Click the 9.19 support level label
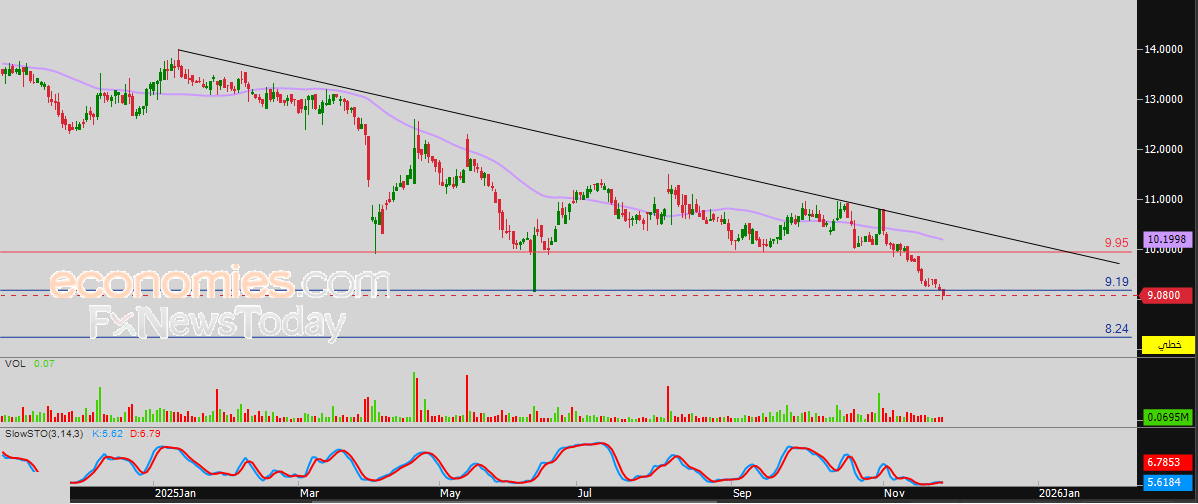 (x=1116, y=282)
